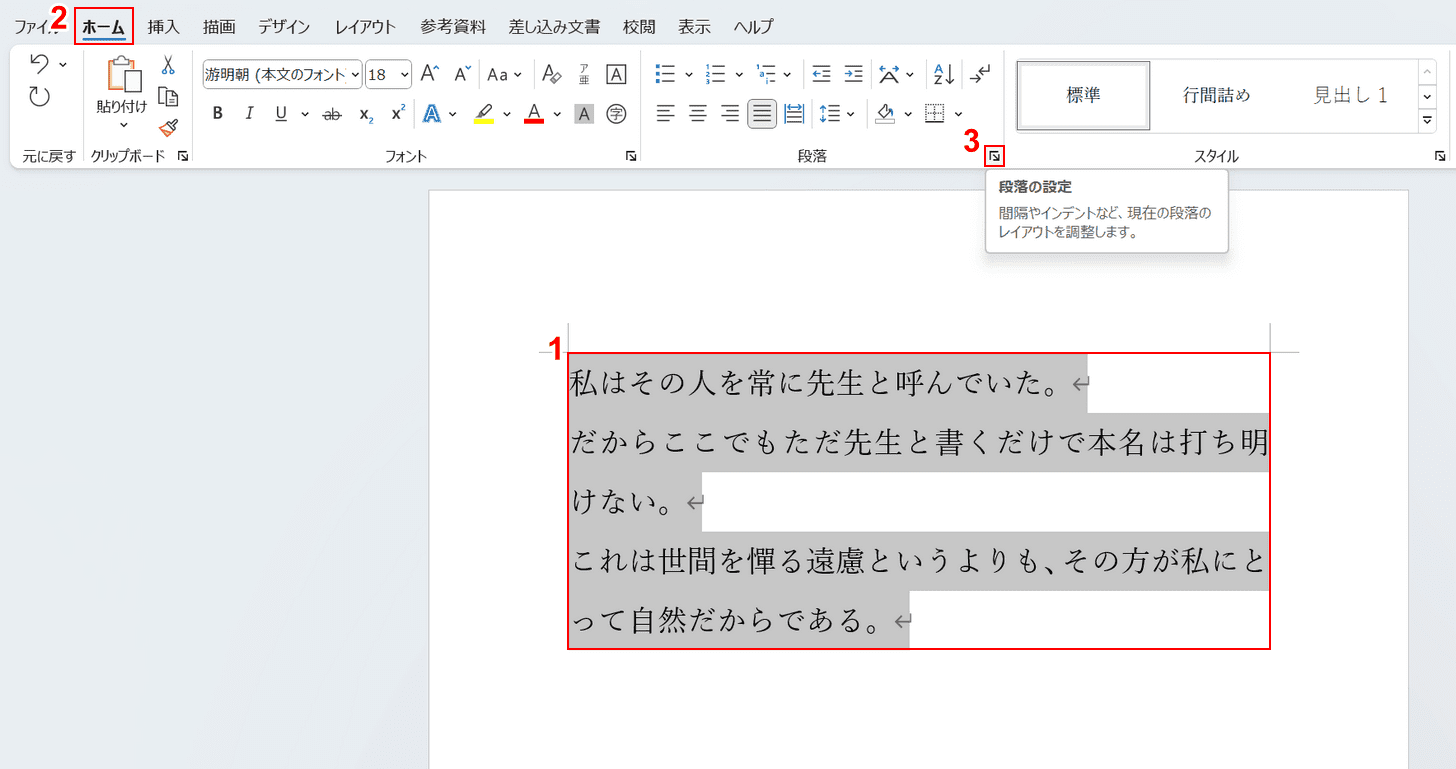Click the numbered list icon
Image resolution: width=1456 pixels, height=769 pixels.
(x=715, y=74)
